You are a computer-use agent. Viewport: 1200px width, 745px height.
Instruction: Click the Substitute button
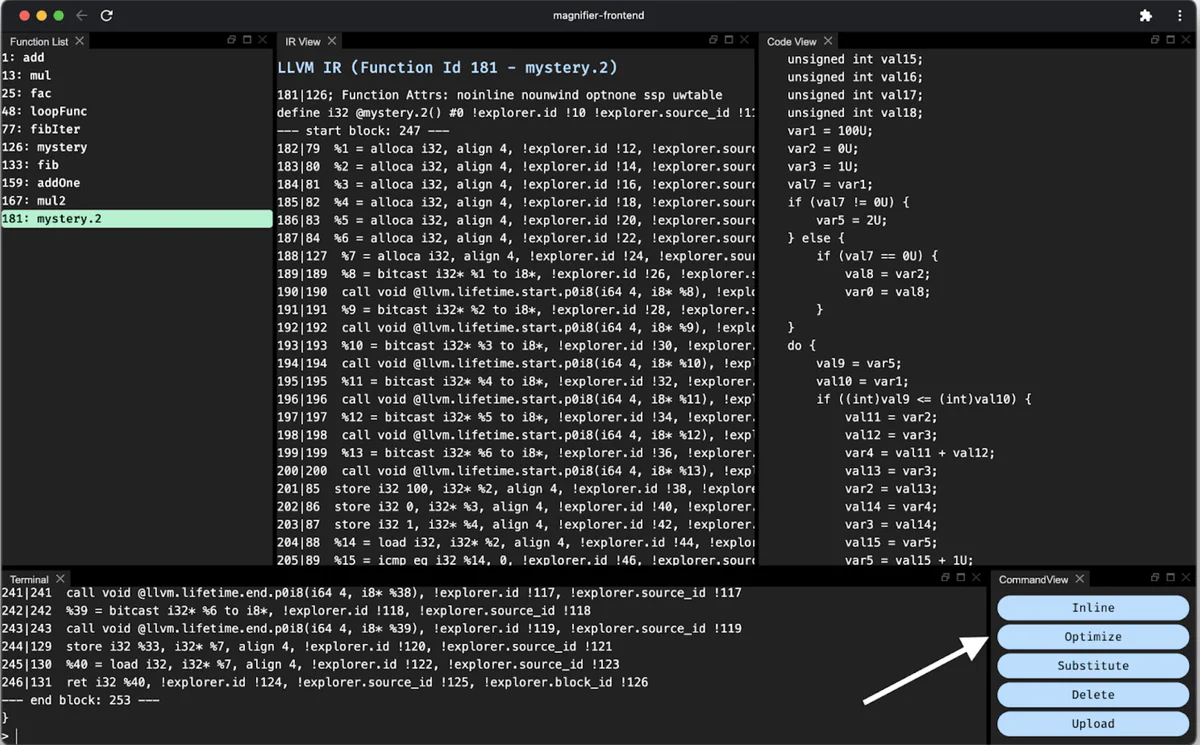(1093, 665)
